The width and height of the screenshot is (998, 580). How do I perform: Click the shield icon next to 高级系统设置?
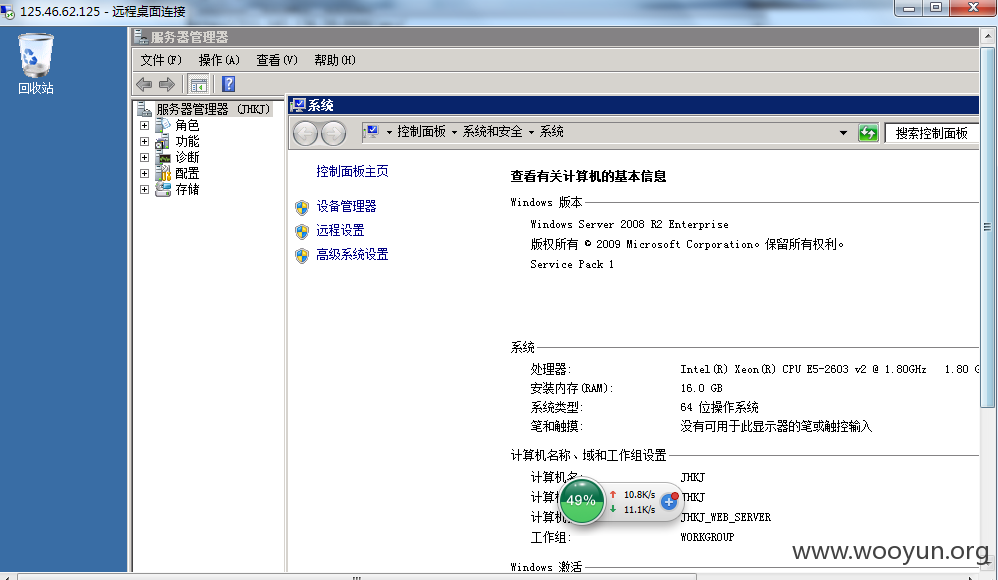click(302, 256)
